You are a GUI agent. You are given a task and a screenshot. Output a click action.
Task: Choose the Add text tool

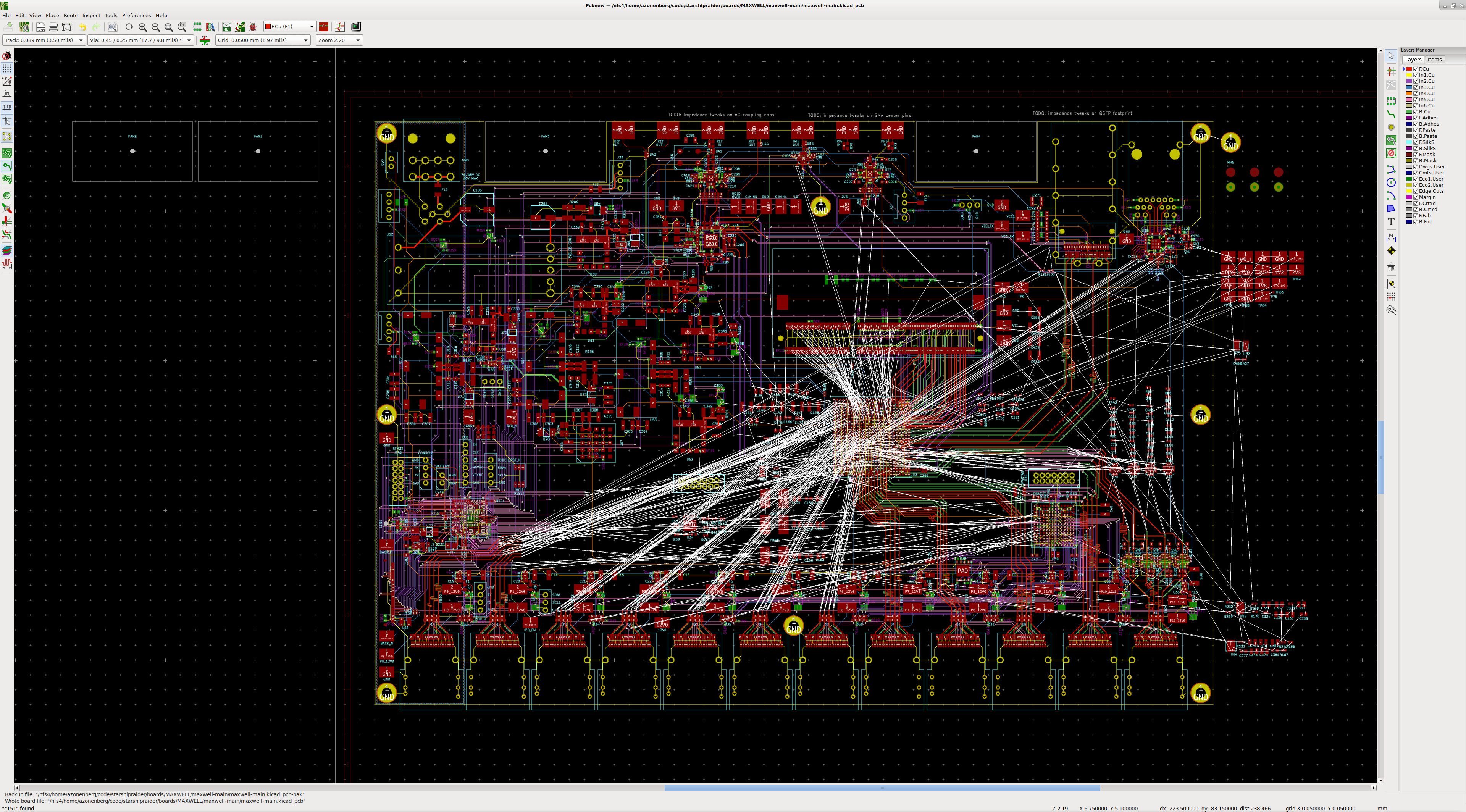coord(1391,222)
